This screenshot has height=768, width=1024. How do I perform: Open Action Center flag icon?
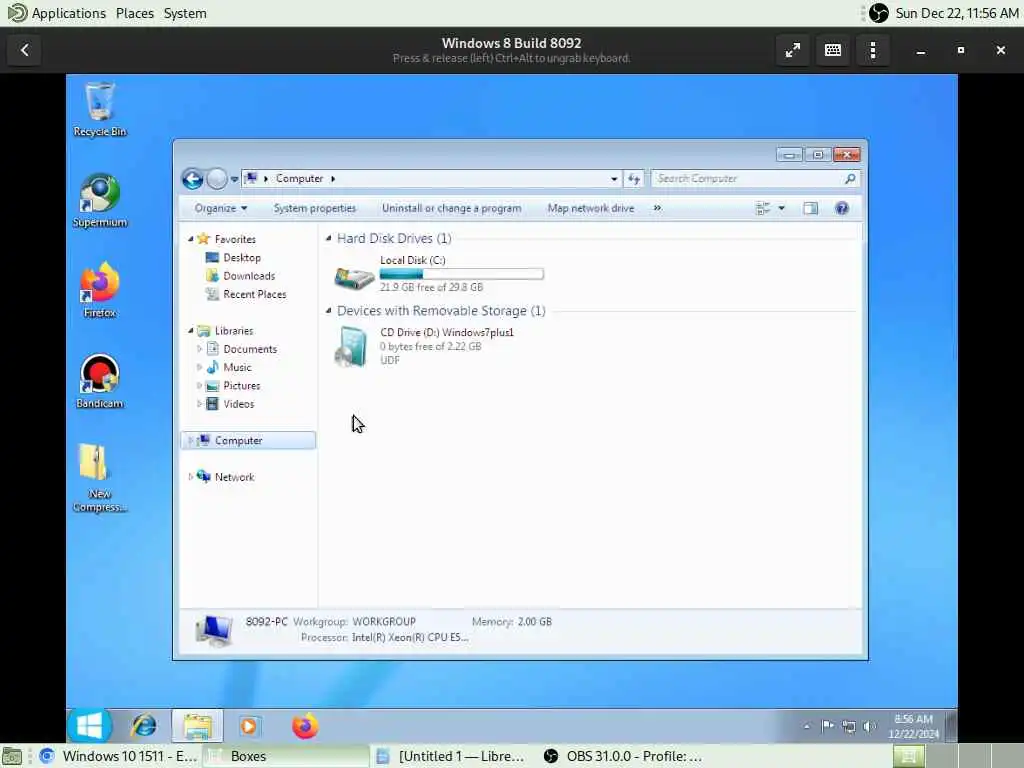827,726
